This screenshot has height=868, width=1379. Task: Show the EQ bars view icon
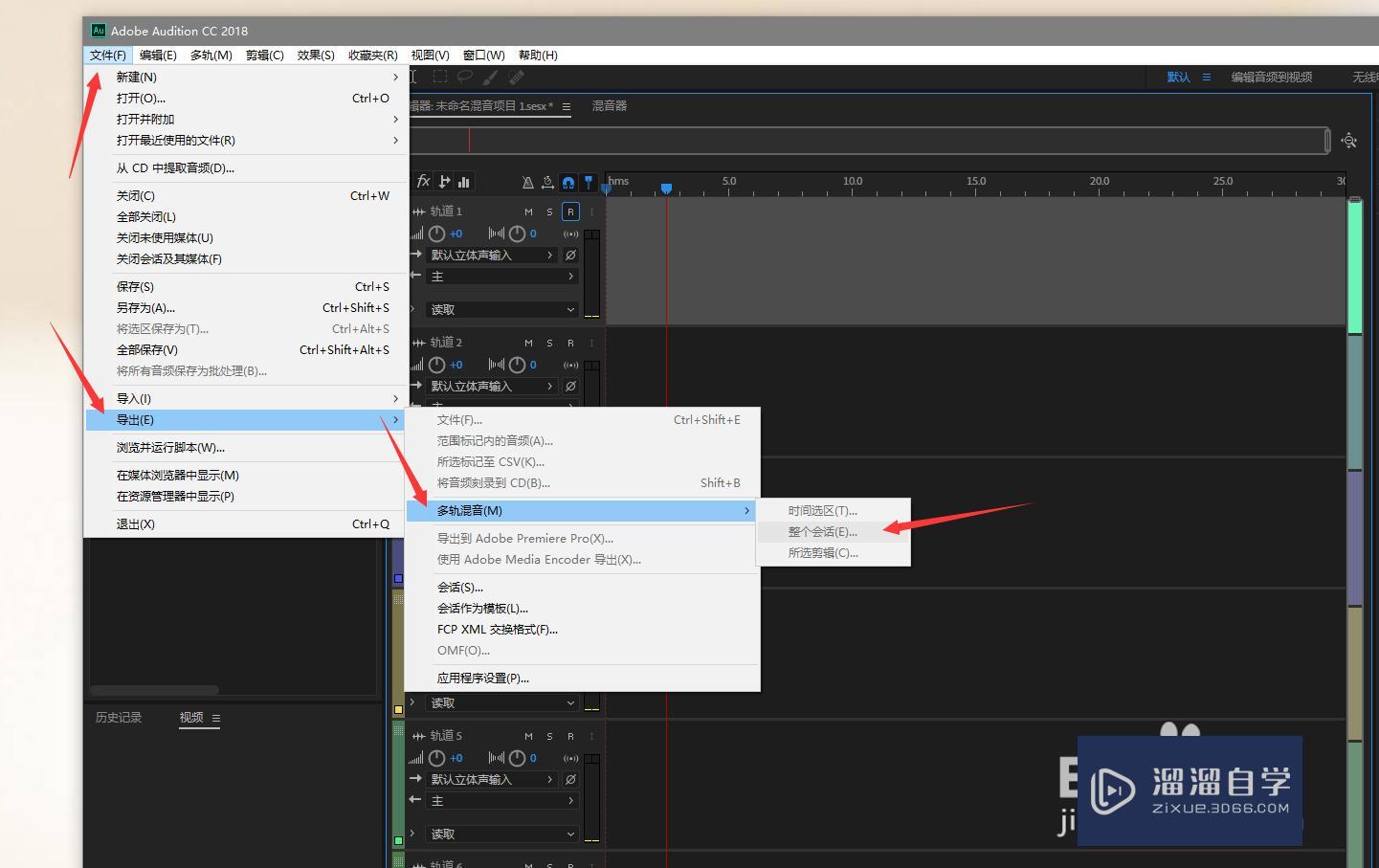464,181
